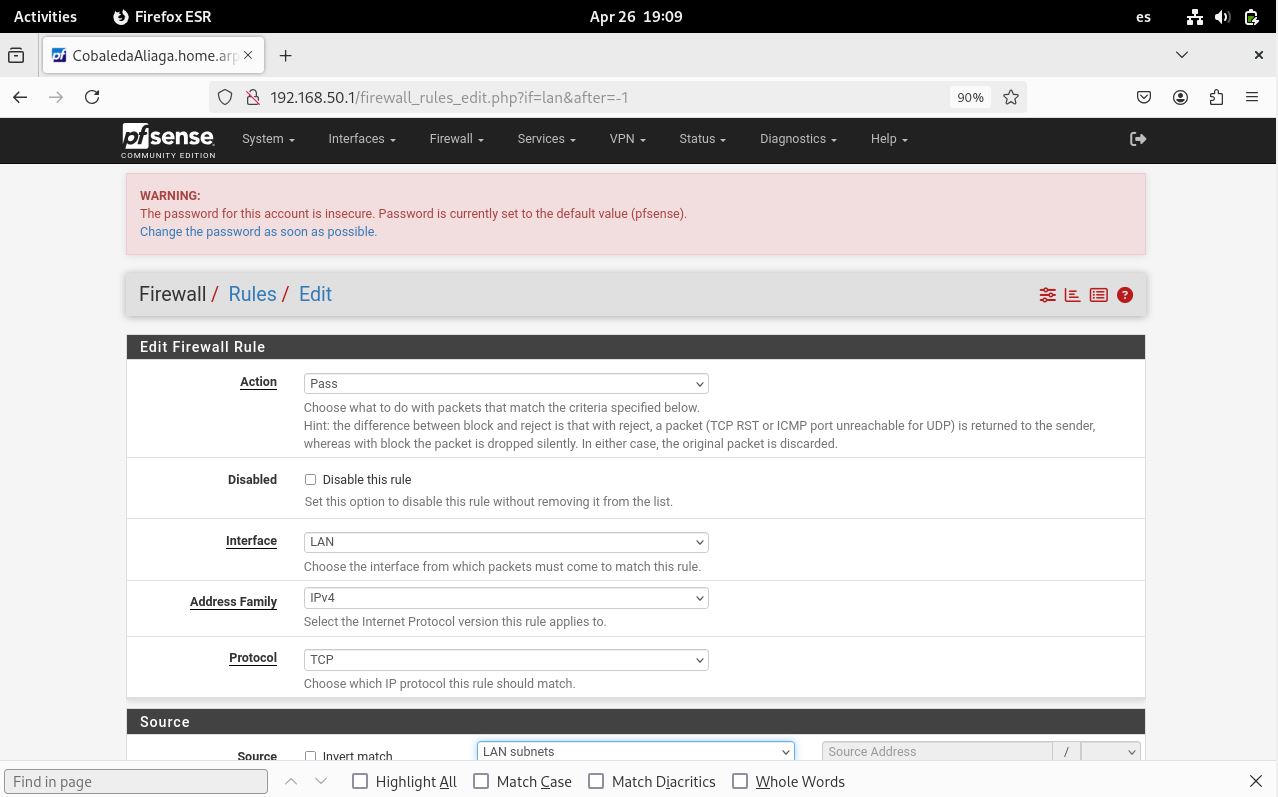
Task: Open the Action dropdown set to Pass
Action: pos(505,384)
